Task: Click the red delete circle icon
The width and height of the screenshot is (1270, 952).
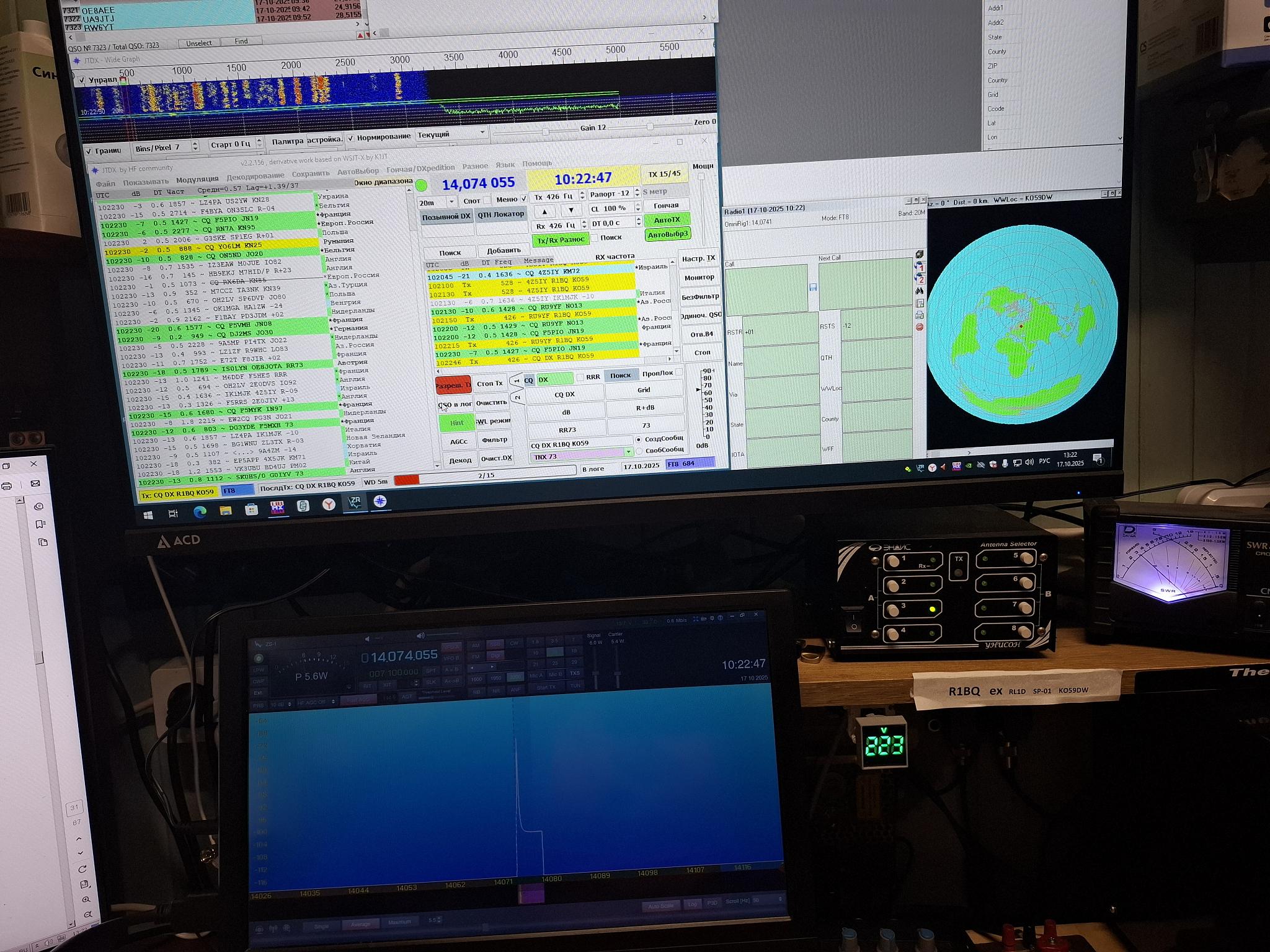Action: tap(920, 327)
